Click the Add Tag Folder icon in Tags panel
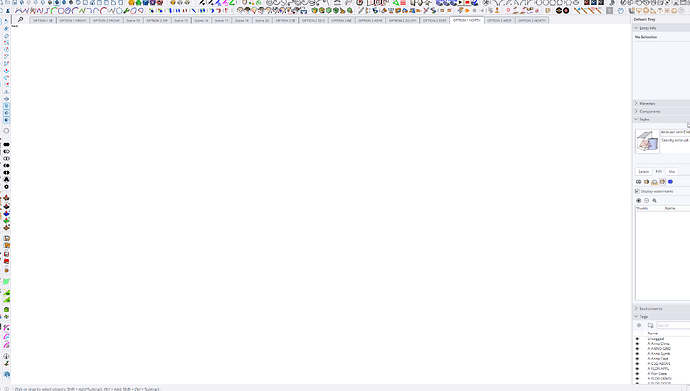Image resolution: width=690 pixels, height=391 pixels. (x=650, y=325)
